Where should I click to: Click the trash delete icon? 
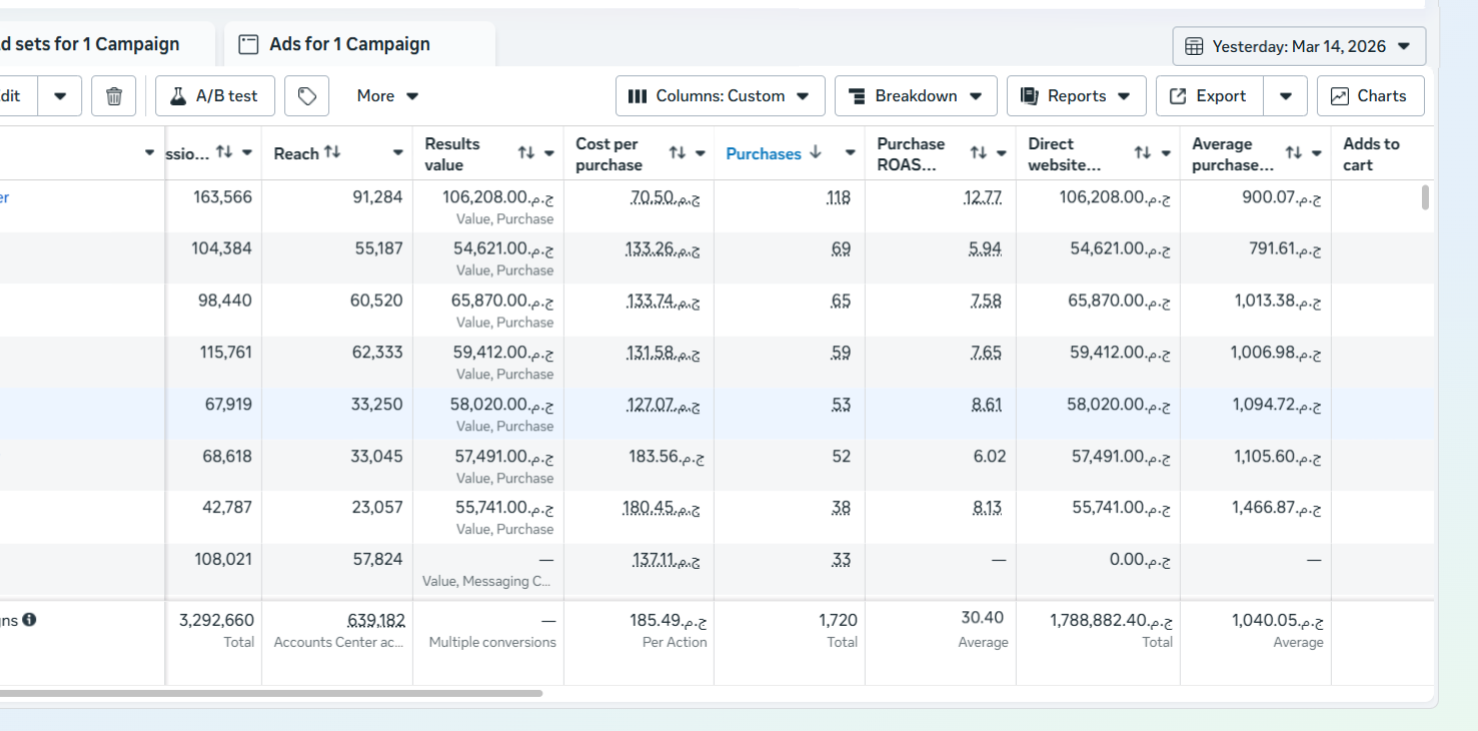point(114,96)
